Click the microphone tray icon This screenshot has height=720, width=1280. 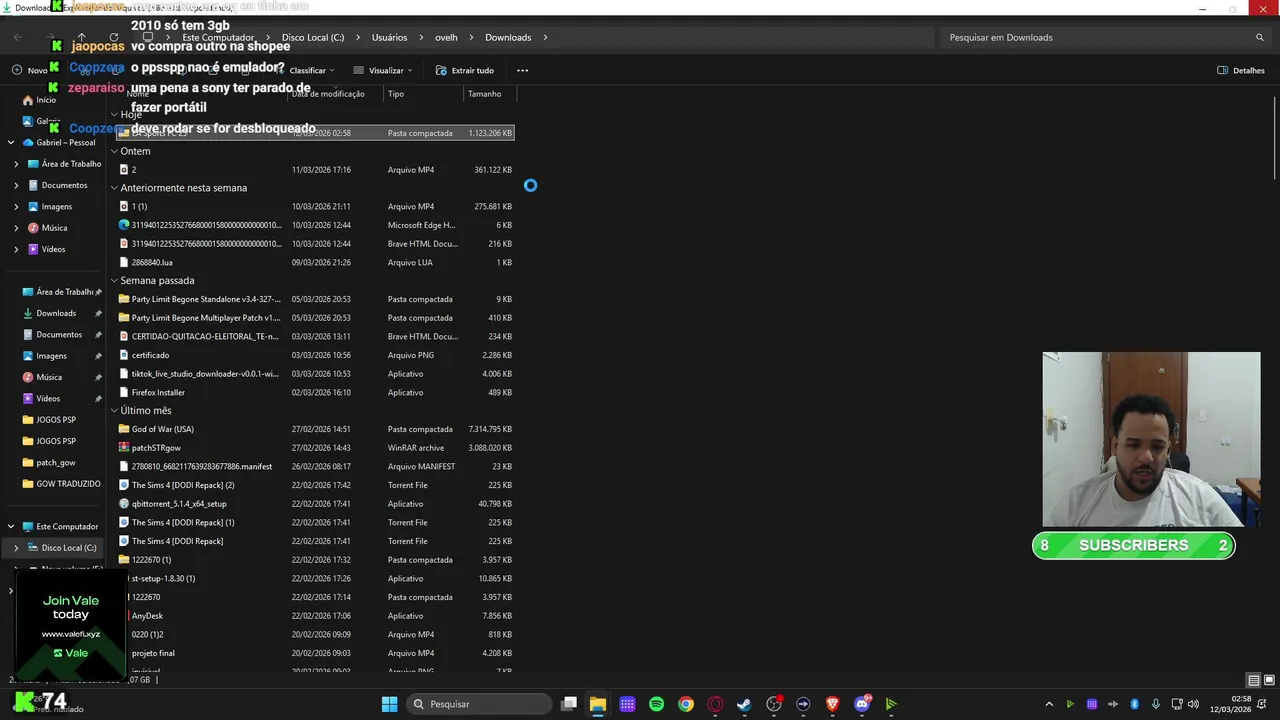tap(1156, 704)
